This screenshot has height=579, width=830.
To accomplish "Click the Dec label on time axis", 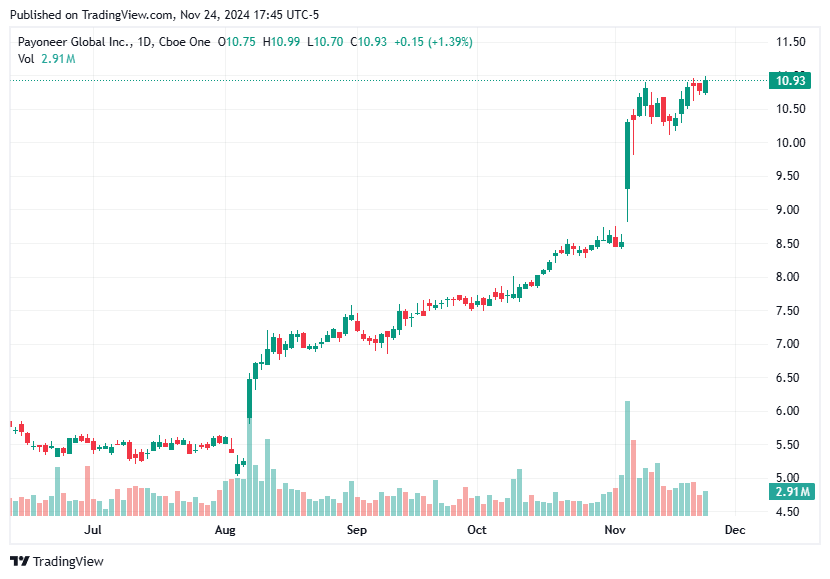I will point(735,530).
